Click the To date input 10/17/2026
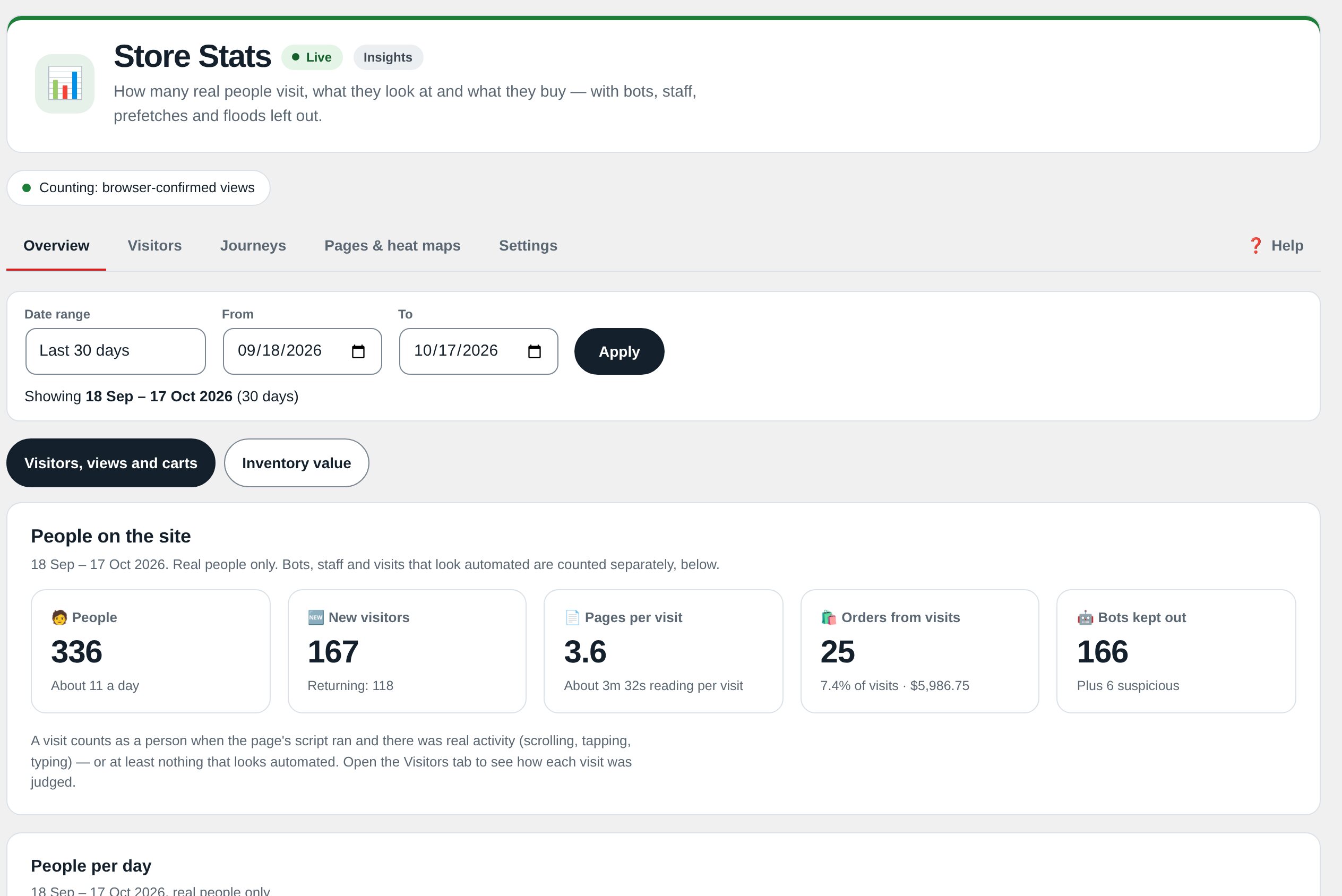 479,351
